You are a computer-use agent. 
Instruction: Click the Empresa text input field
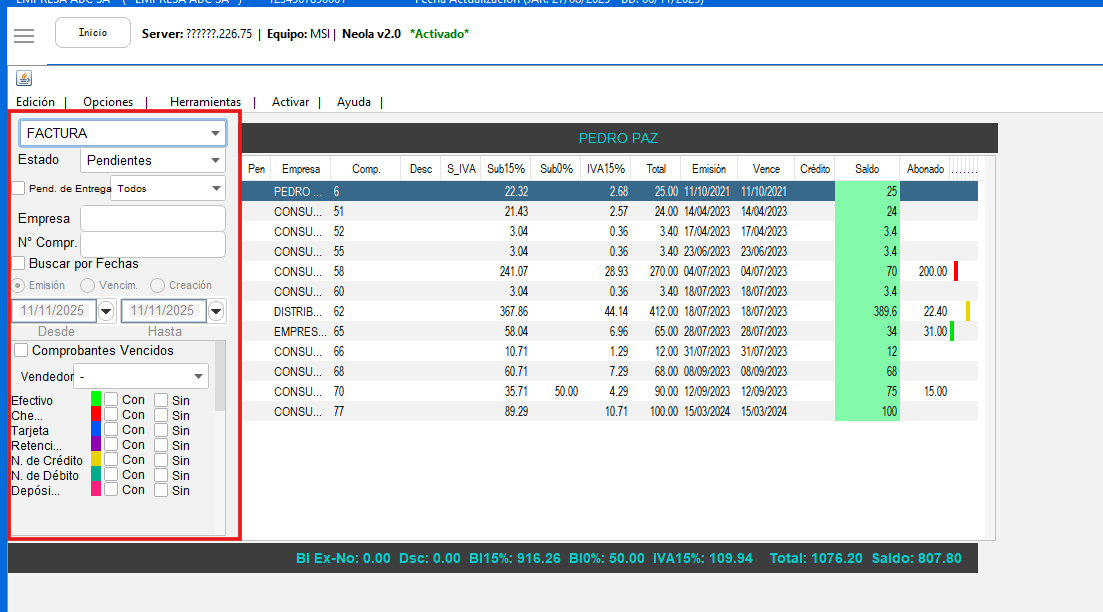153,218
